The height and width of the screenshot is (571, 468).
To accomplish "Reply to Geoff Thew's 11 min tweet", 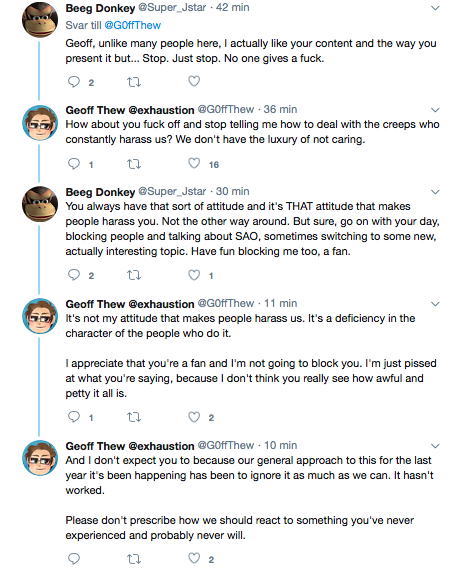I will coord(74,417).
